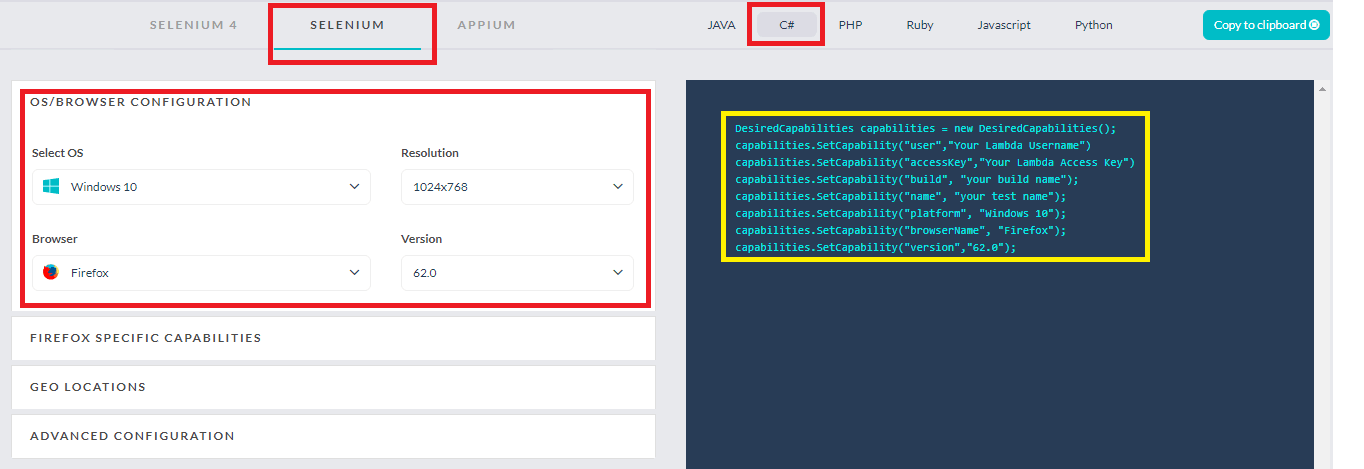Image resolution: width=1364 pixels, height=469 pixels.
Task: Expand the Advanced Configuration section
Action: [x=333, y=436]
